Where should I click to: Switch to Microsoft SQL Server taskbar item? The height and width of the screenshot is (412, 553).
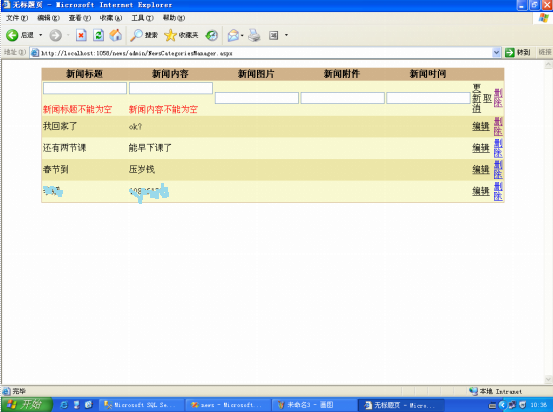pos(141,405)
